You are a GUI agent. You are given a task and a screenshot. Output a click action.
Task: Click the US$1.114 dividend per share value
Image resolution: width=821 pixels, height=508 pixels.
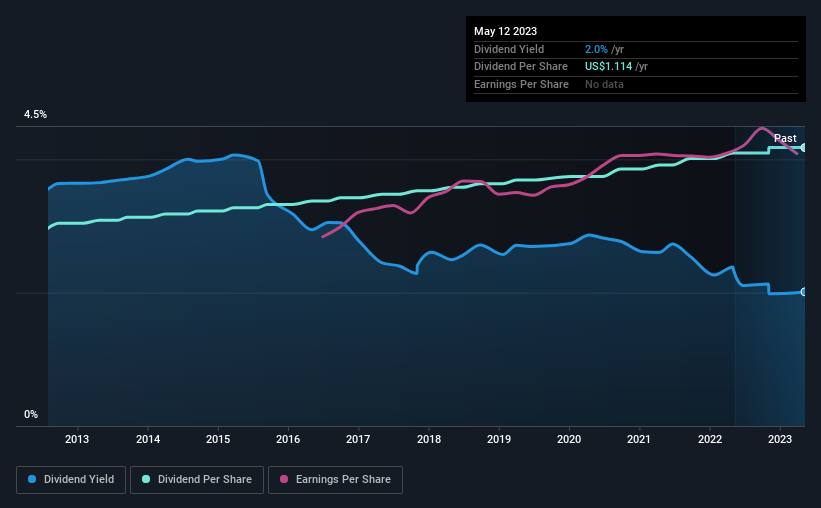click(608, 66)
